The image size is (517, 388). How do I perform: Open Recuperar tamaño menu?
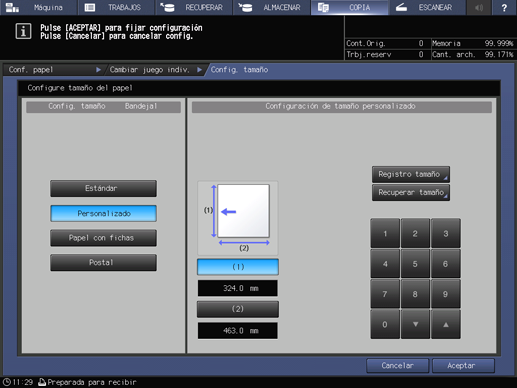[x=411, y=192]
